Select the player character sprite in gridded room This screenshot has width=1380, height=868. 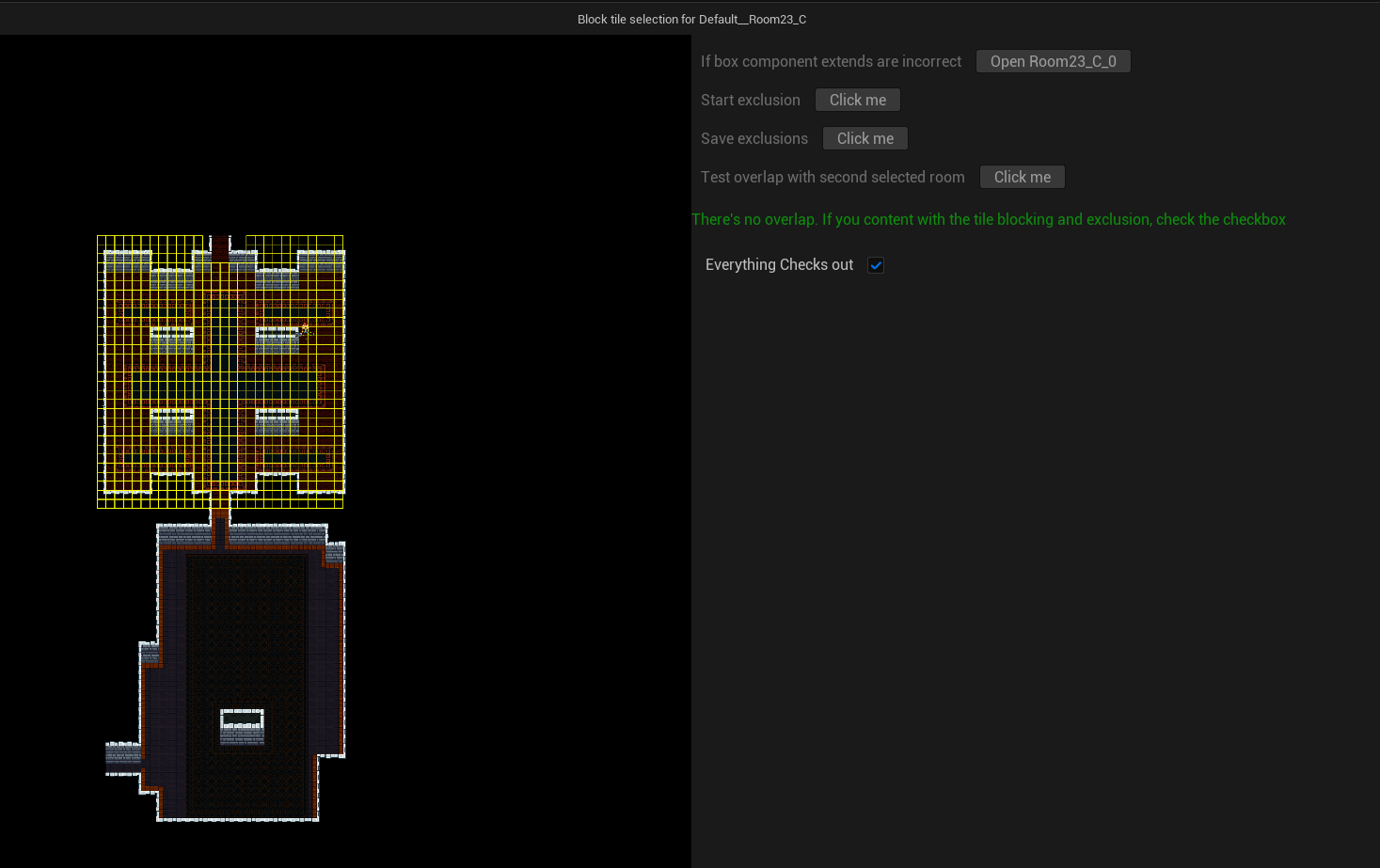304,328
